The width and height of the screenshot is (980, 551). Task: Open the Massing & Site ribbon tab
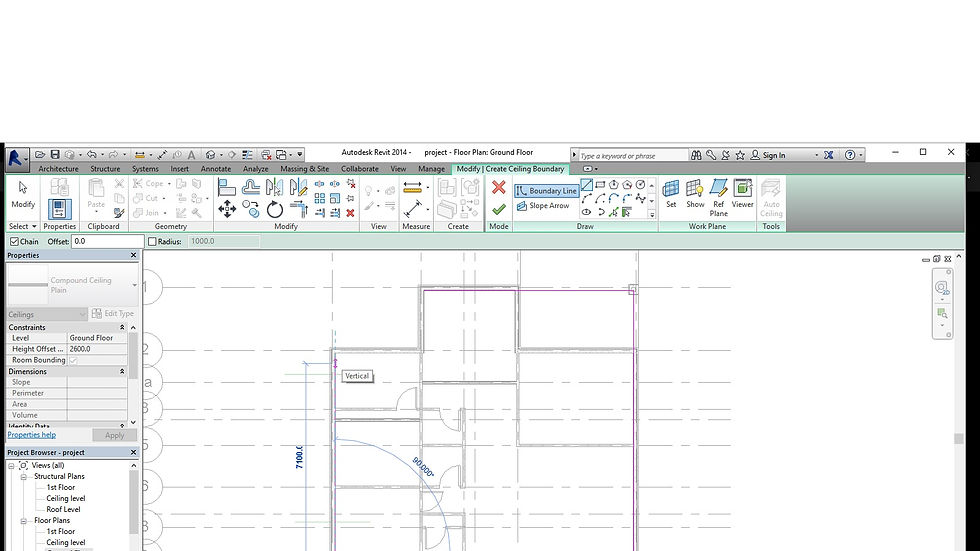tap(304, 169)
